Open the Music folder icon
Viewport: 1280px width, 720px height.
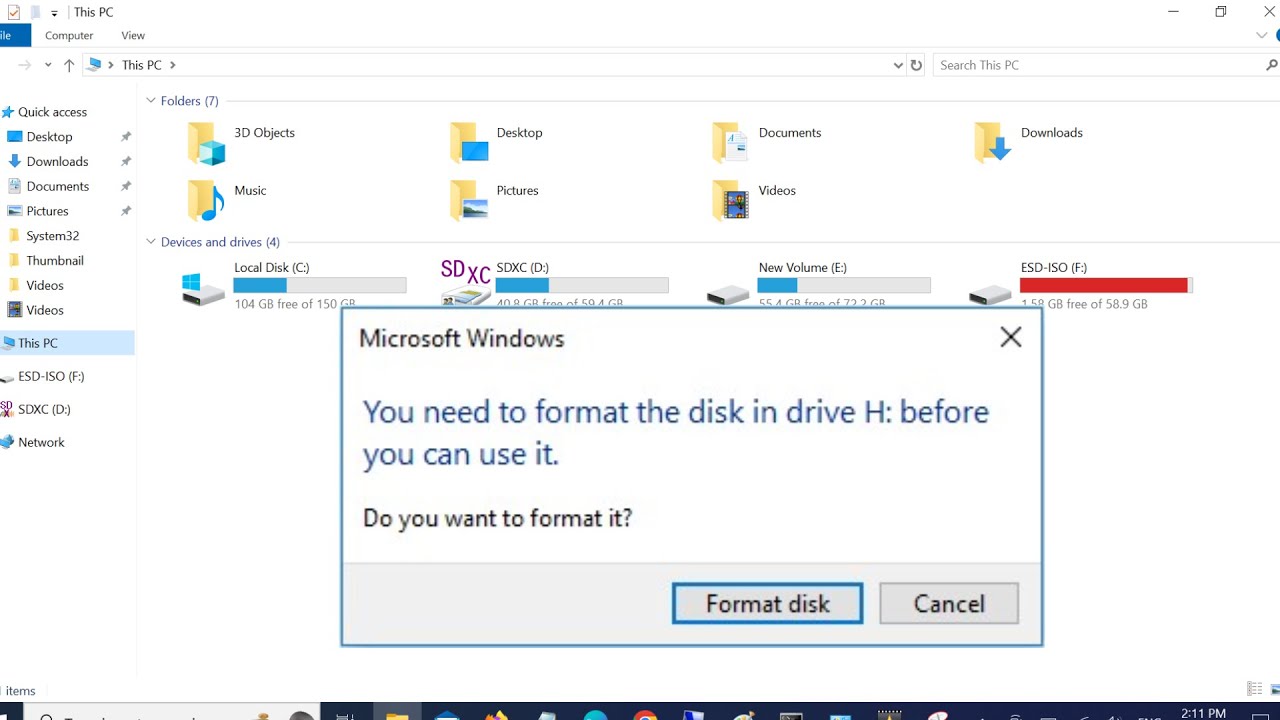click(x=207, y=200)
